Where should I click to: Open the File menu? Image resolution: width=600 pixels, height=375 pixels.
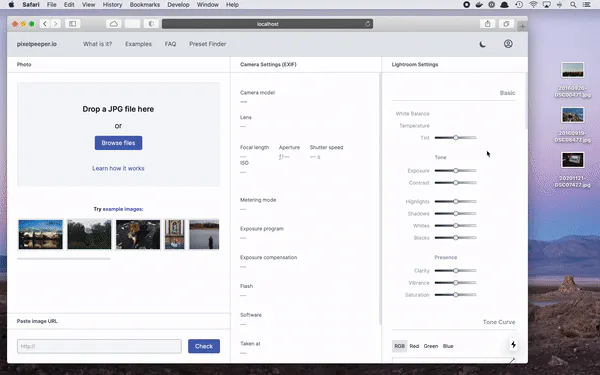52,5
